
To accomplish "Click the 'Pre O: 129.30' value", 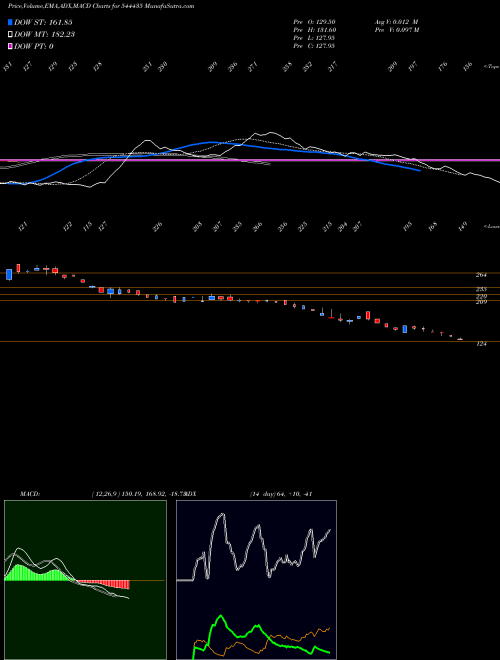I will (x=314, y=21).
